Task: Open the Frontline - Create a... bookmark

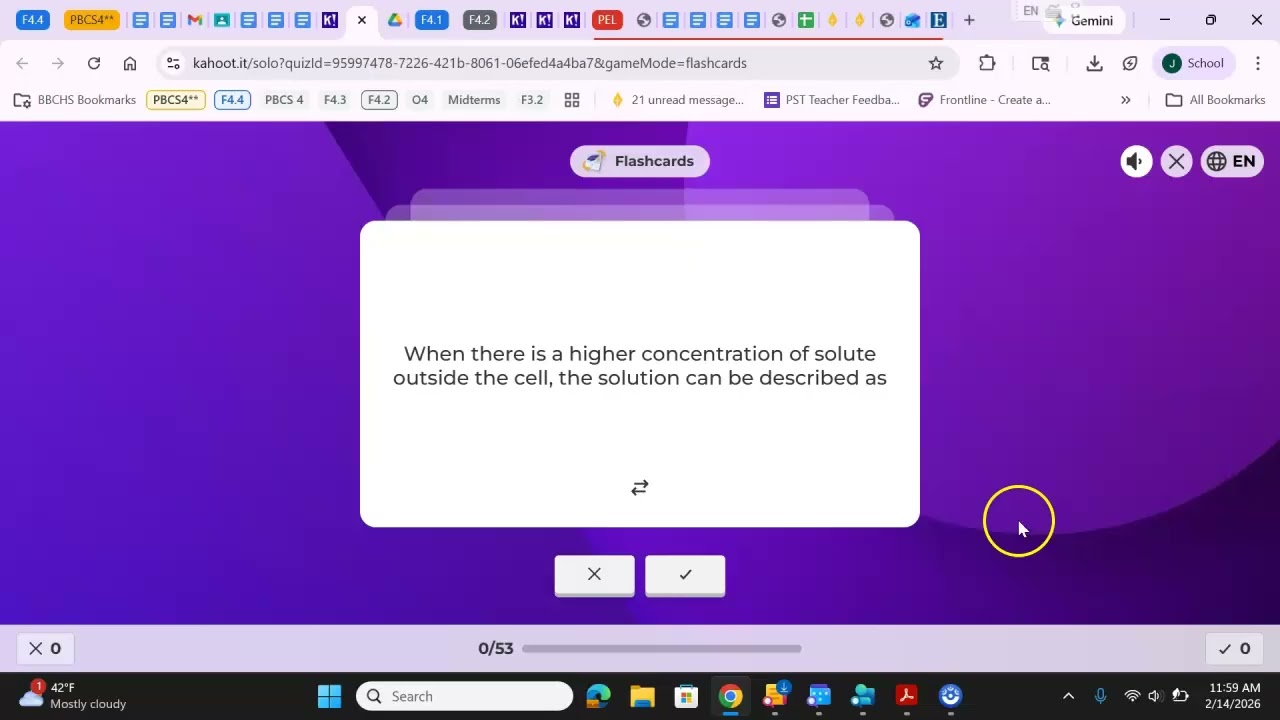Action: coord(984,100)
